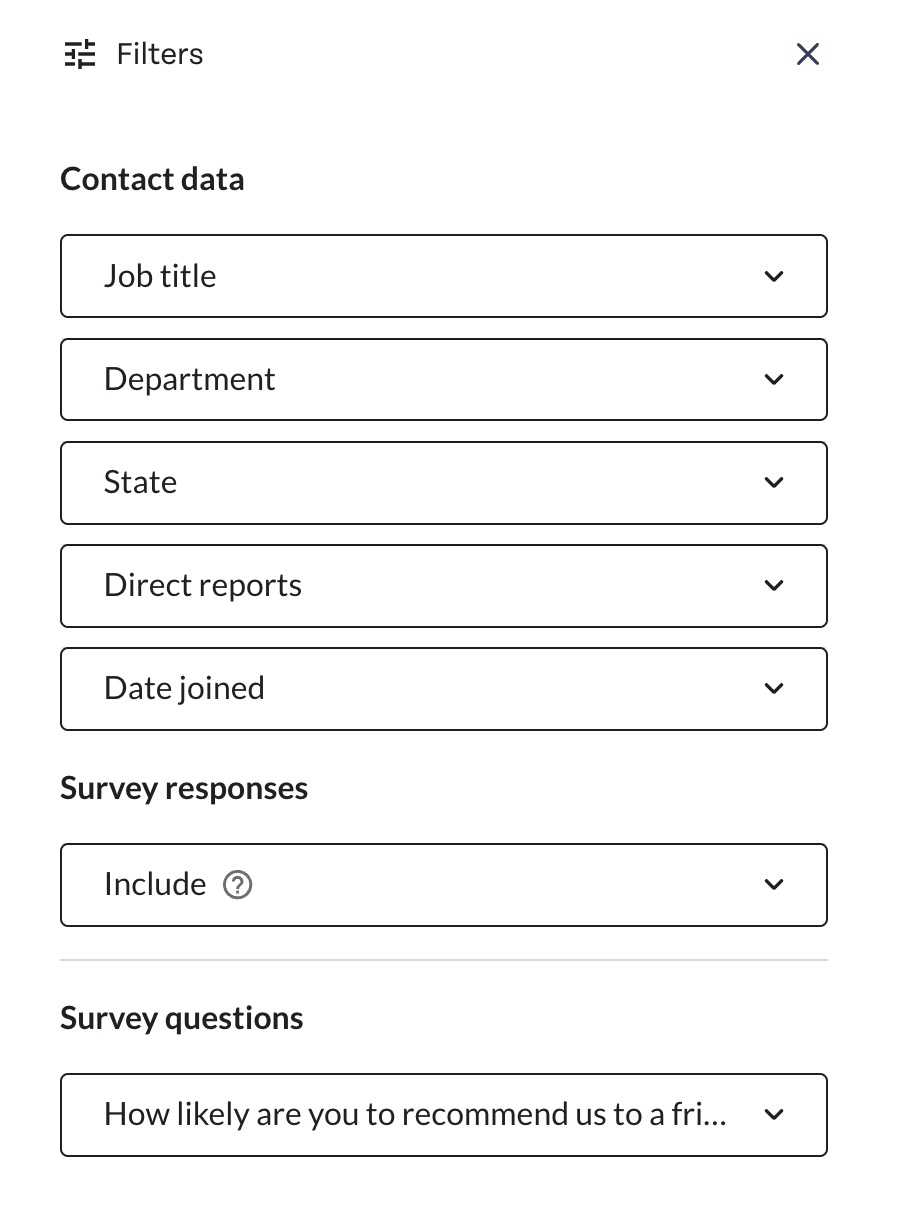Viewport: 898px width, 1228px height.
Task: Click the Direct reports chevron arrow
Action: 774,585
